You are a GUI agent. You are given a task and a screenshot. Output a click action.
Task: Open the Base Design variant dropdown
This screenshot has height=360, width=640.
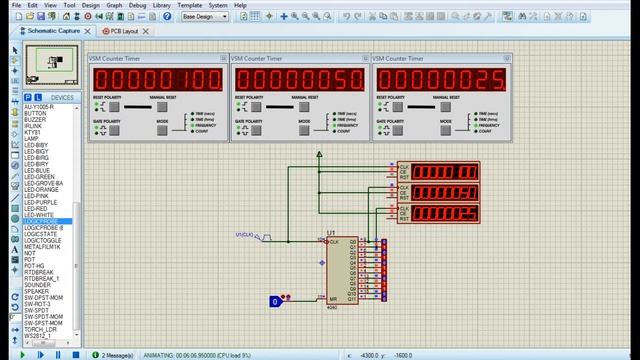click(205, 17)
